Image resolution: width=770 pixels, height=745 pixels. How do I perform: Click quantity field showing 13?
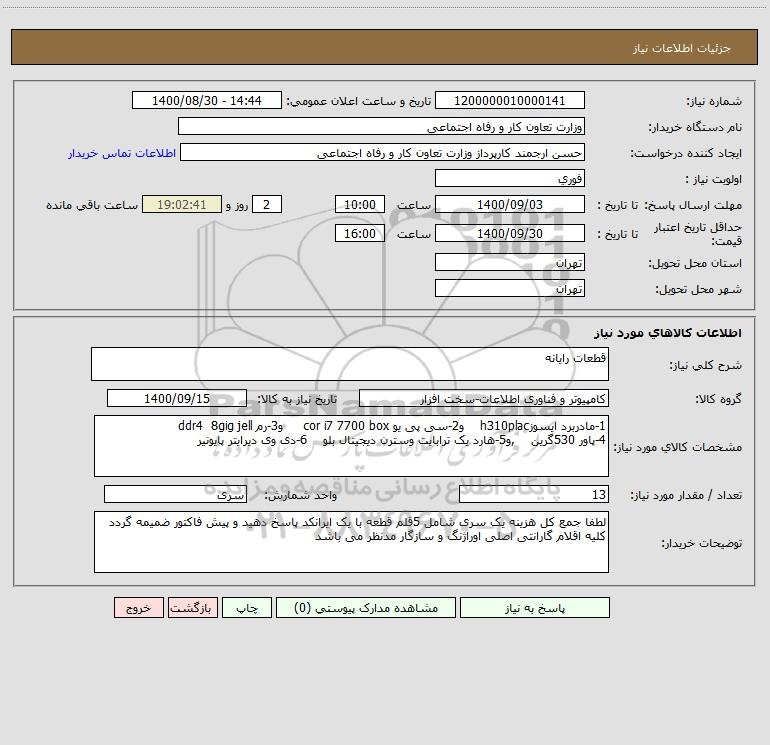(534, 495)
